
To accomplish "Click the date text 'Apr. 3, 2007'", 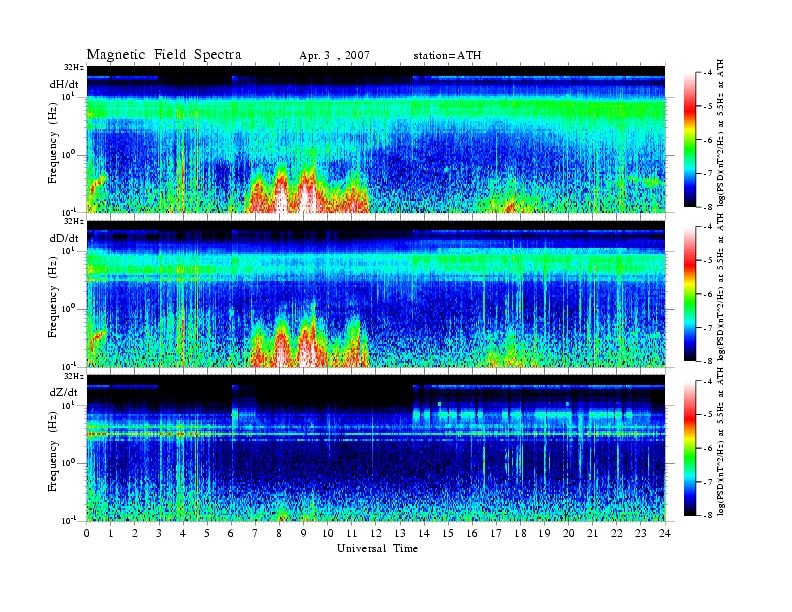I will [x=334, y=56].
